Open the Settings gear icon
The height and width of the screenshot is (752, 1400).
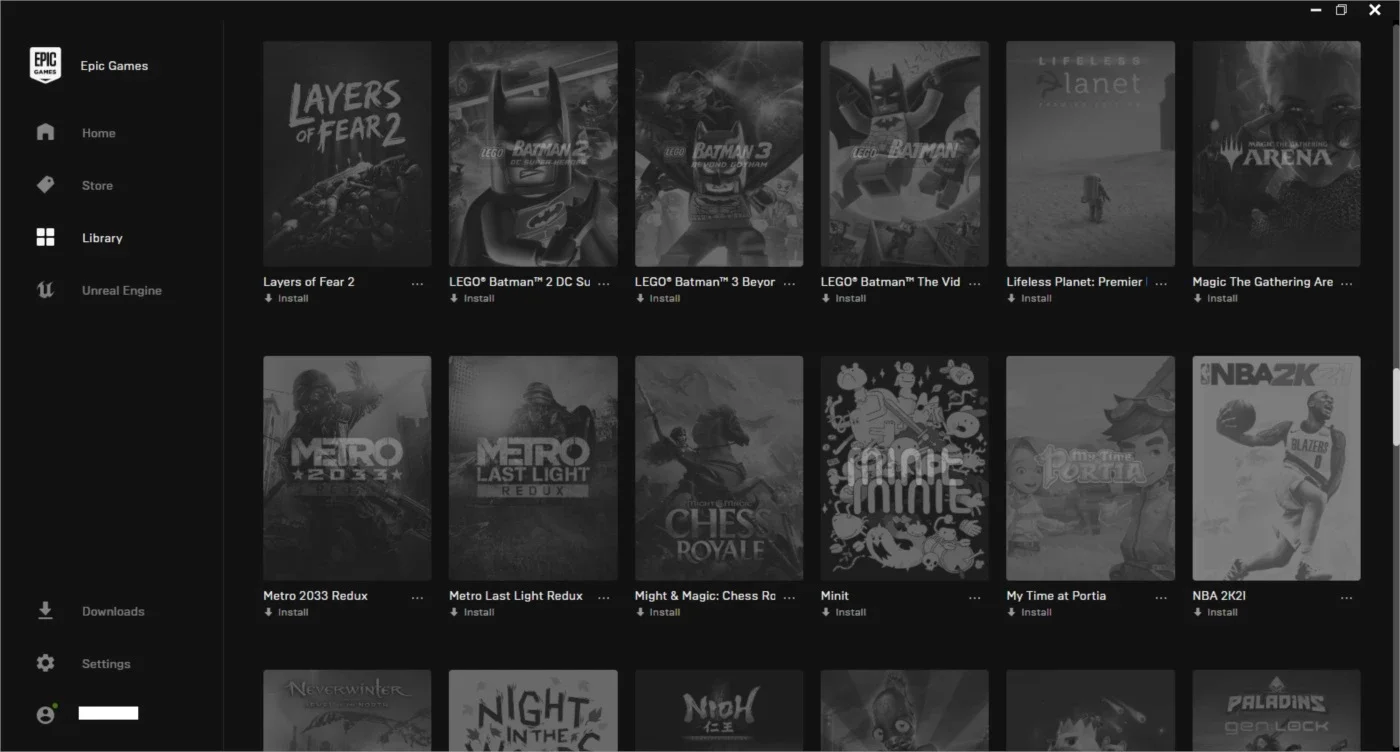pyautogui.click(x=45, y=663)
